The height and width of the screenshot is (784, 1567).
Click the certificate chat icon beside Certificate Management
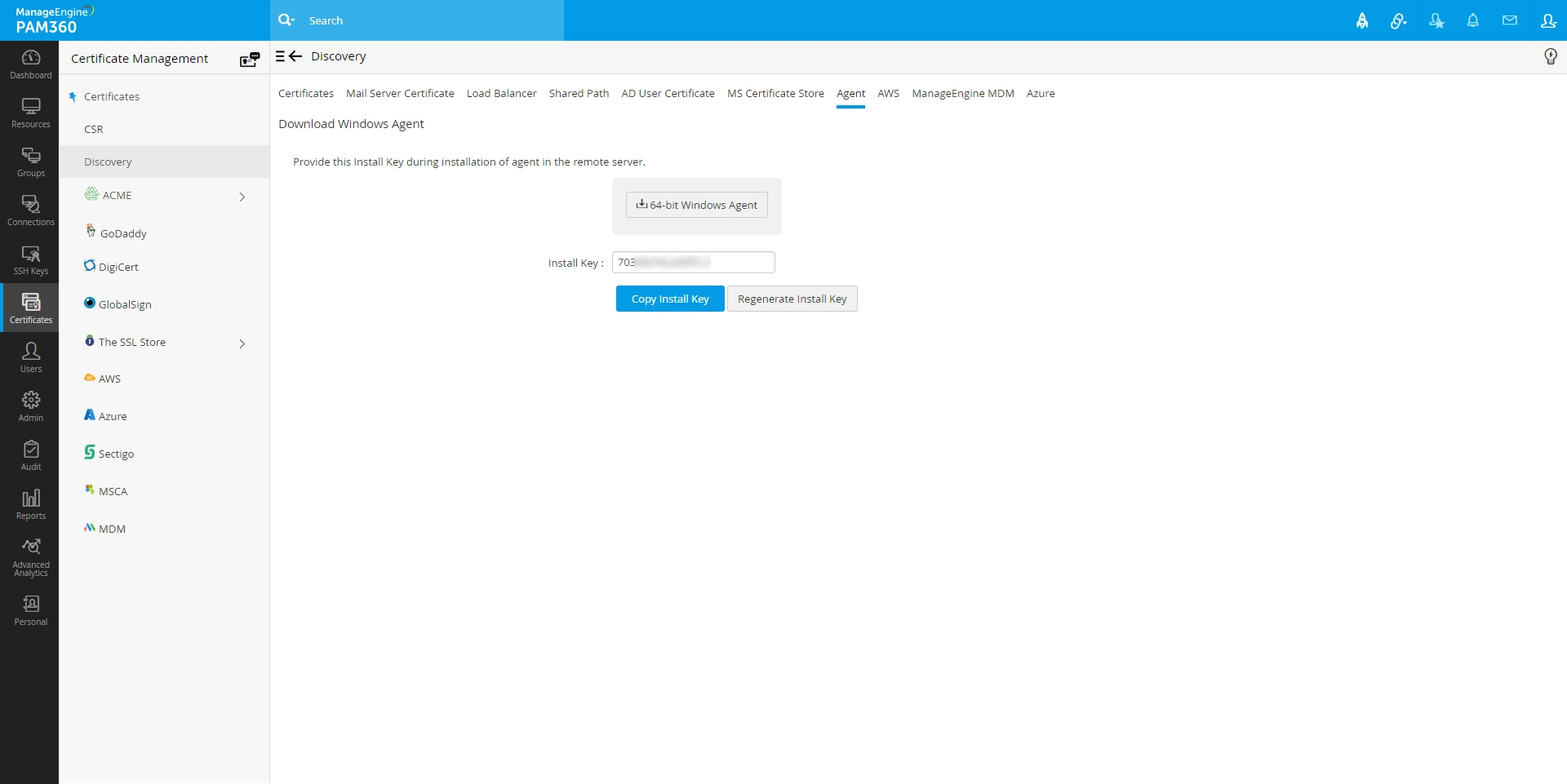[249, 59]
